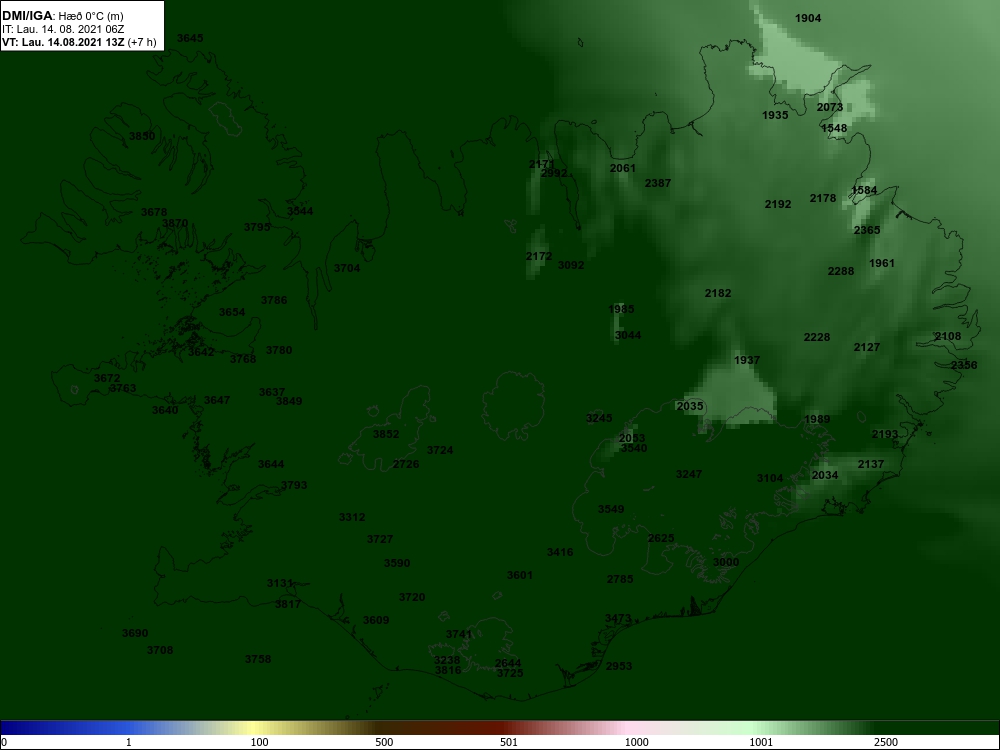
Task: Click the map value '2365'
Action: pos(867,230)
